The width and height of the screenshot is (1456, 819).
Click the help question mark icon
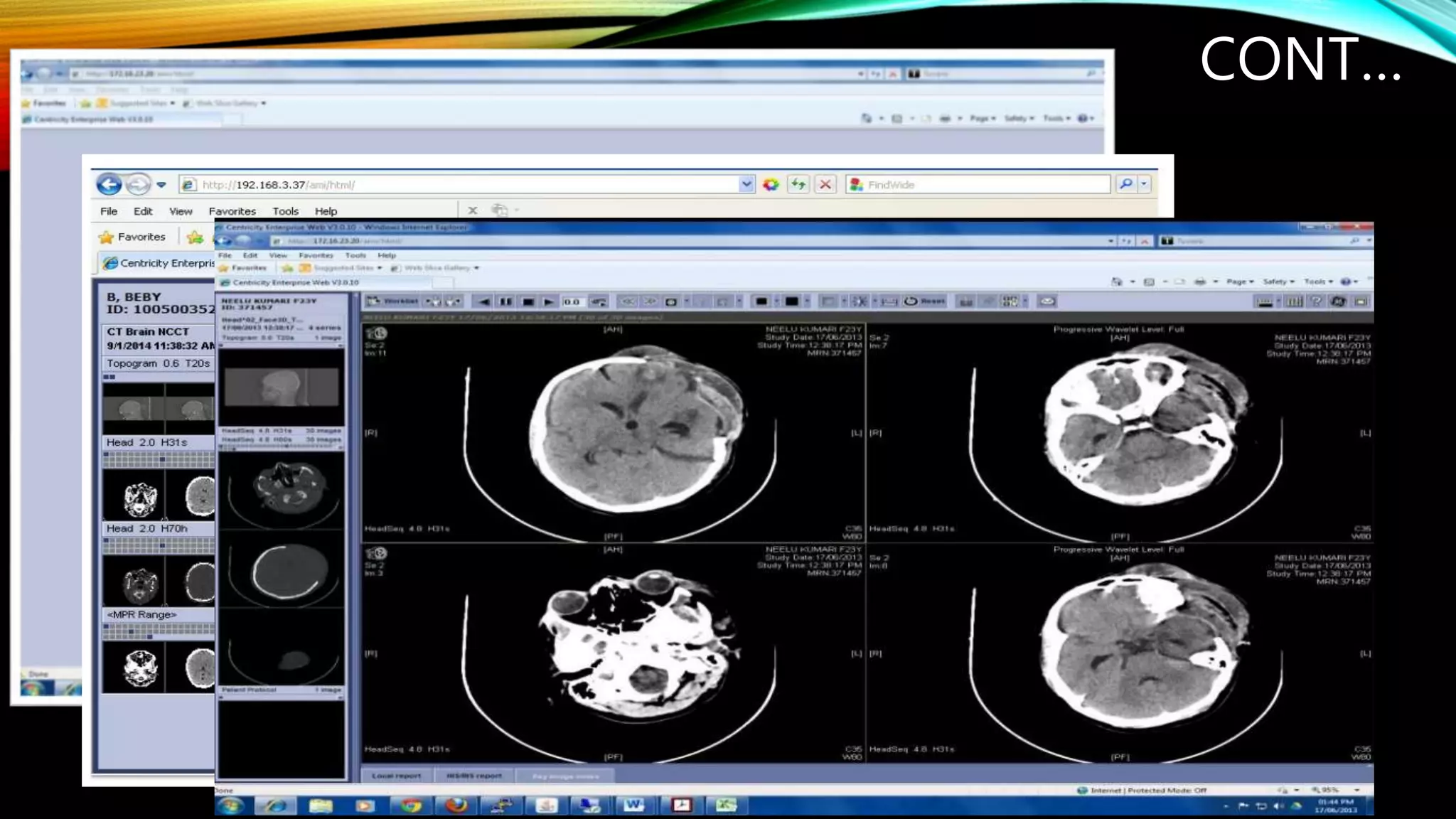[1316, 301]
